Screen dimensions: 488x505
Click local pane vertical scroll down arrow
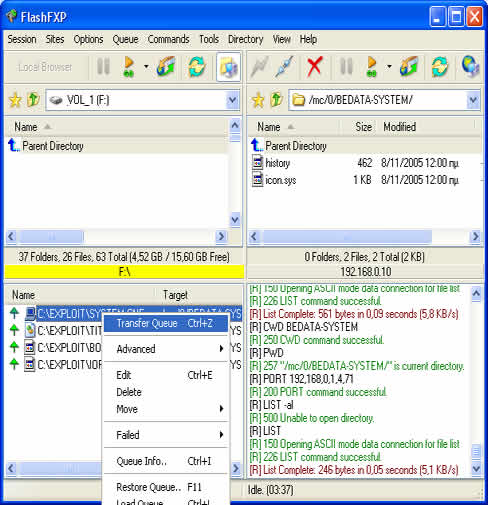coord(235,220)
